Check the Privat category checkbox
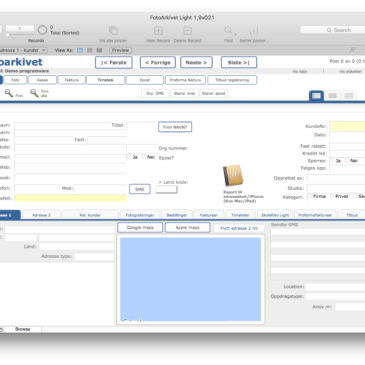The height and width of the screenshot is (365, 365). pos(332,196)
